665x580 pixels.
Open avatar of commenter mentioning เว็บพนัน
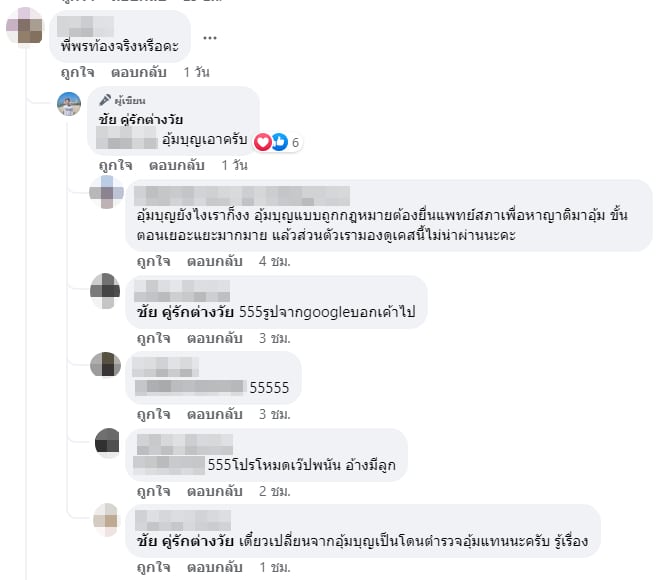point(107,443)
